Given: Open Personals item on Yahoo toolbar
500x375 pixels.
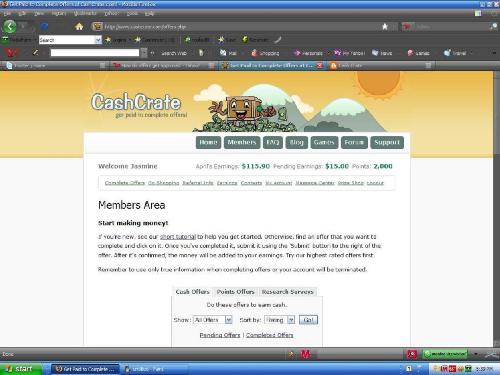Looking at the screenshot, I should click(308, 53).
